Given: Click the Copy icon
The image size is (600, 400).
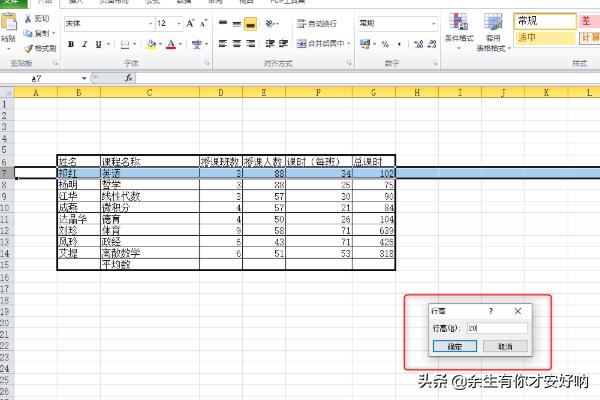Looking at the screenshot, I should point(28,33).
